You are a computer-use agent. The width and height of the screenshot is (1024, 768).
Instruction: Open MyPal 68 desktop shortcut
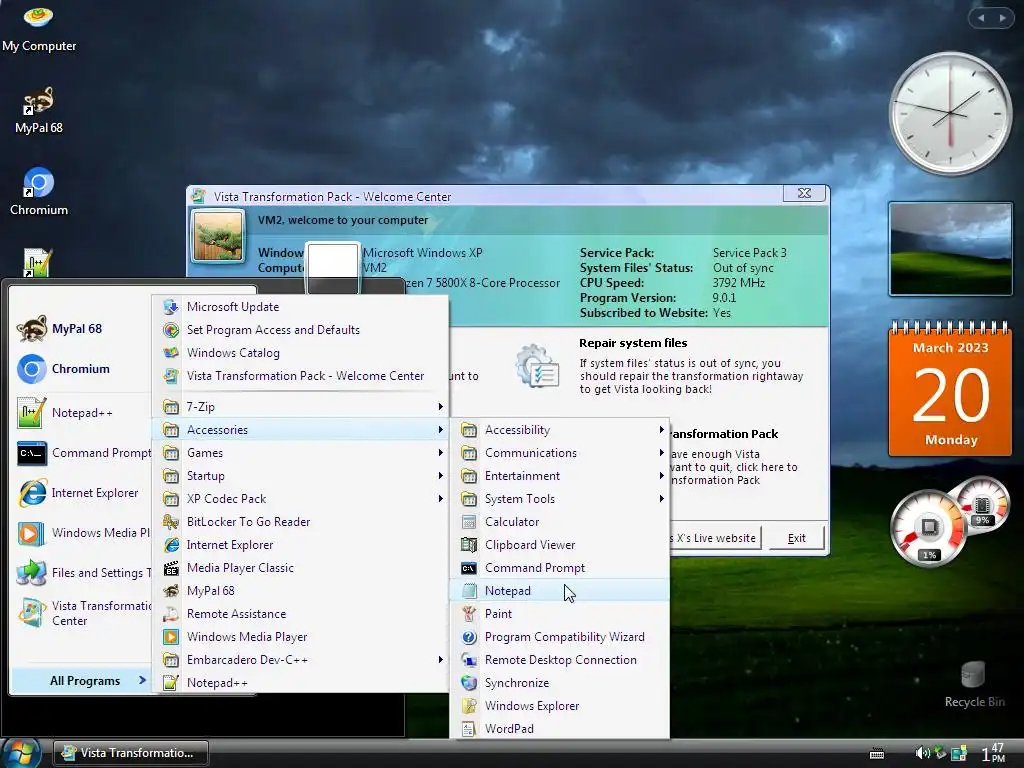coord(39,111)
